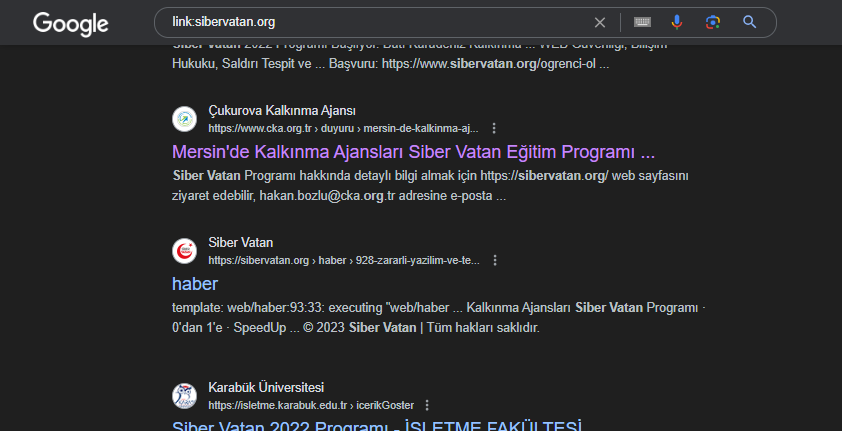Click the isletme.karabuk.edu.tr URL breadcrumb

[310, 405]
